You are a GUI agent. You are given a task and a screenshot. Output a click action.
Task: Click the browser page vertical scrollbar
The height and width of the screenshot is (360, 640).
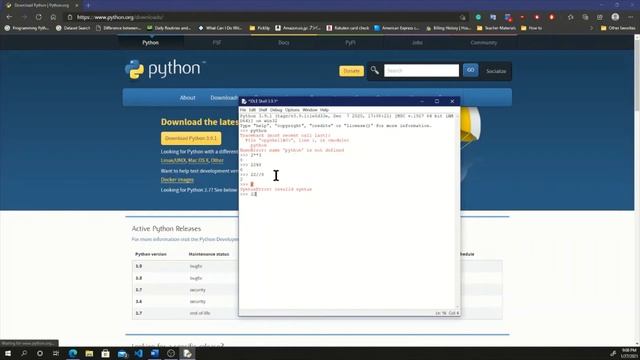click(637, 190)
